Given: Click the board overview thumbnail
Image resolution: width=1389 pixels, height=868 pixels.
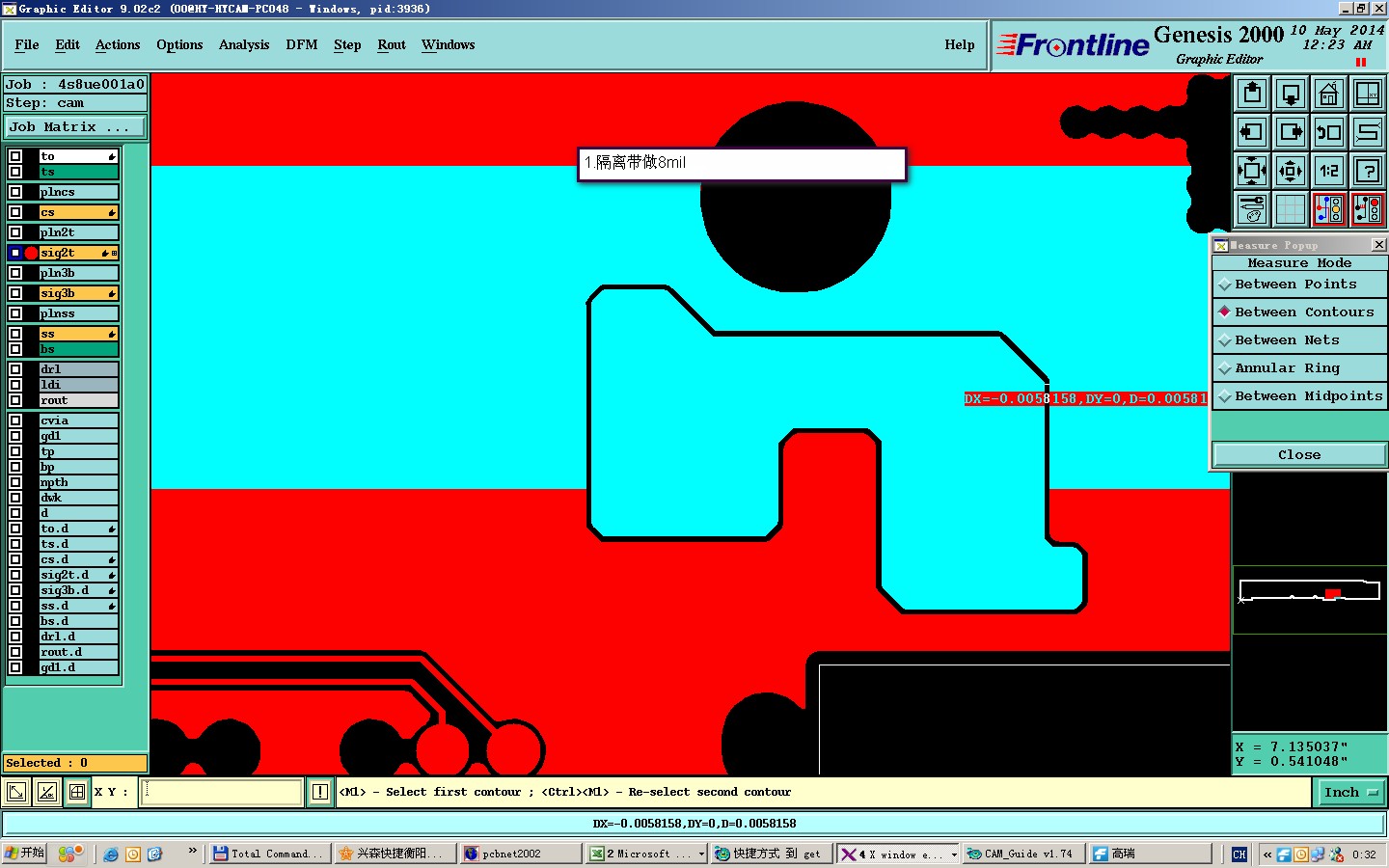Looking at the screenshot, I should (1309, 600).
